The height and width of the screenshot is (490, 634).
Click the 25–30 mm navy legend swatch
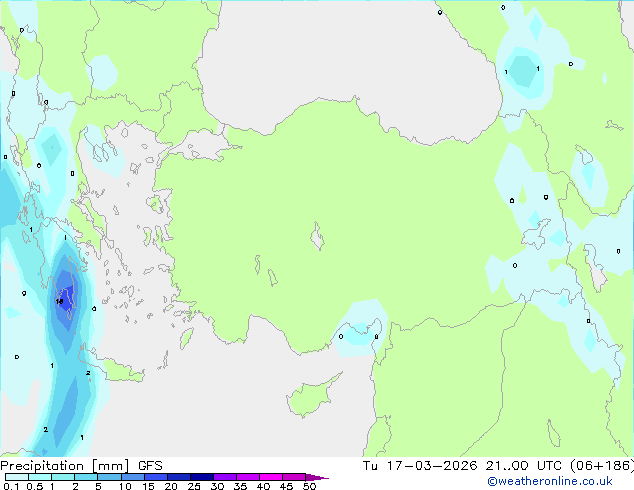[x=202, y=477]
